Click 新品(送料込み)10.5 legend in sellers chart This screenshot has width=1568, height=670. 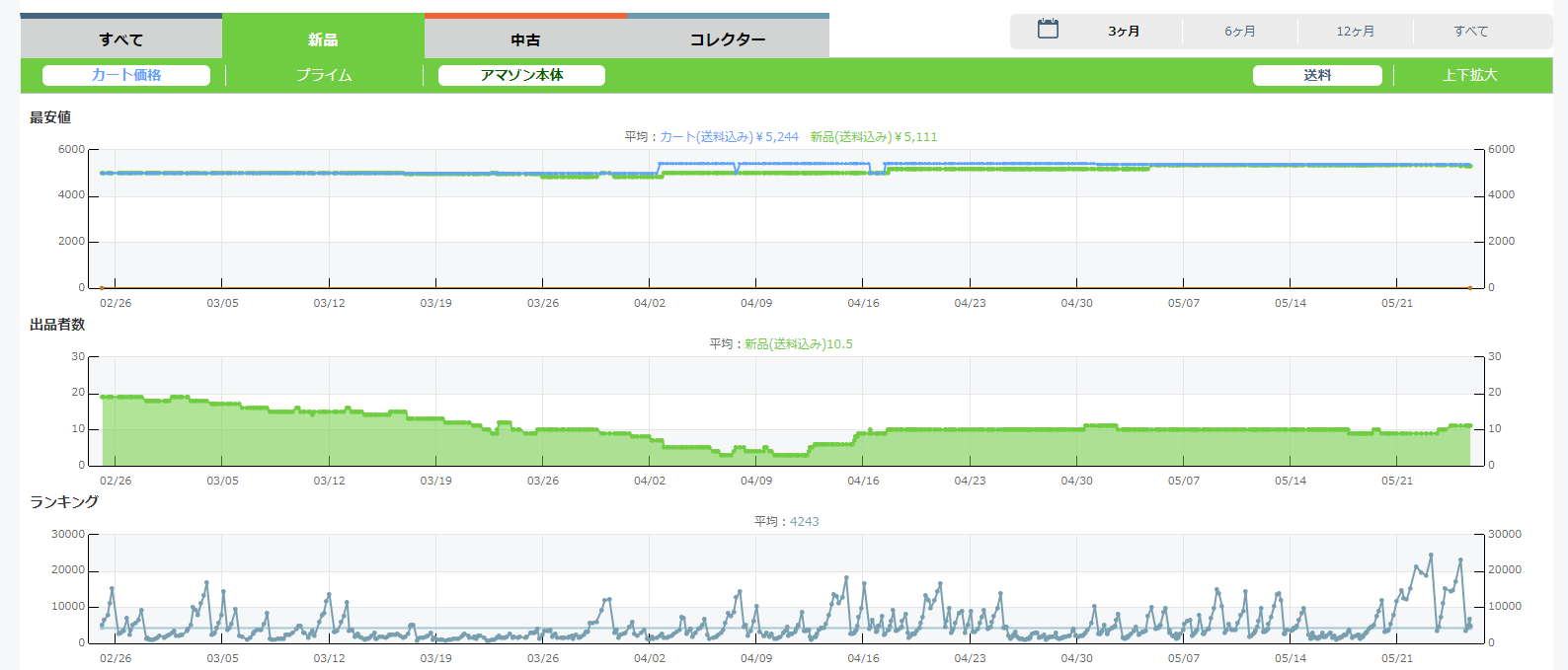[798, 344]
